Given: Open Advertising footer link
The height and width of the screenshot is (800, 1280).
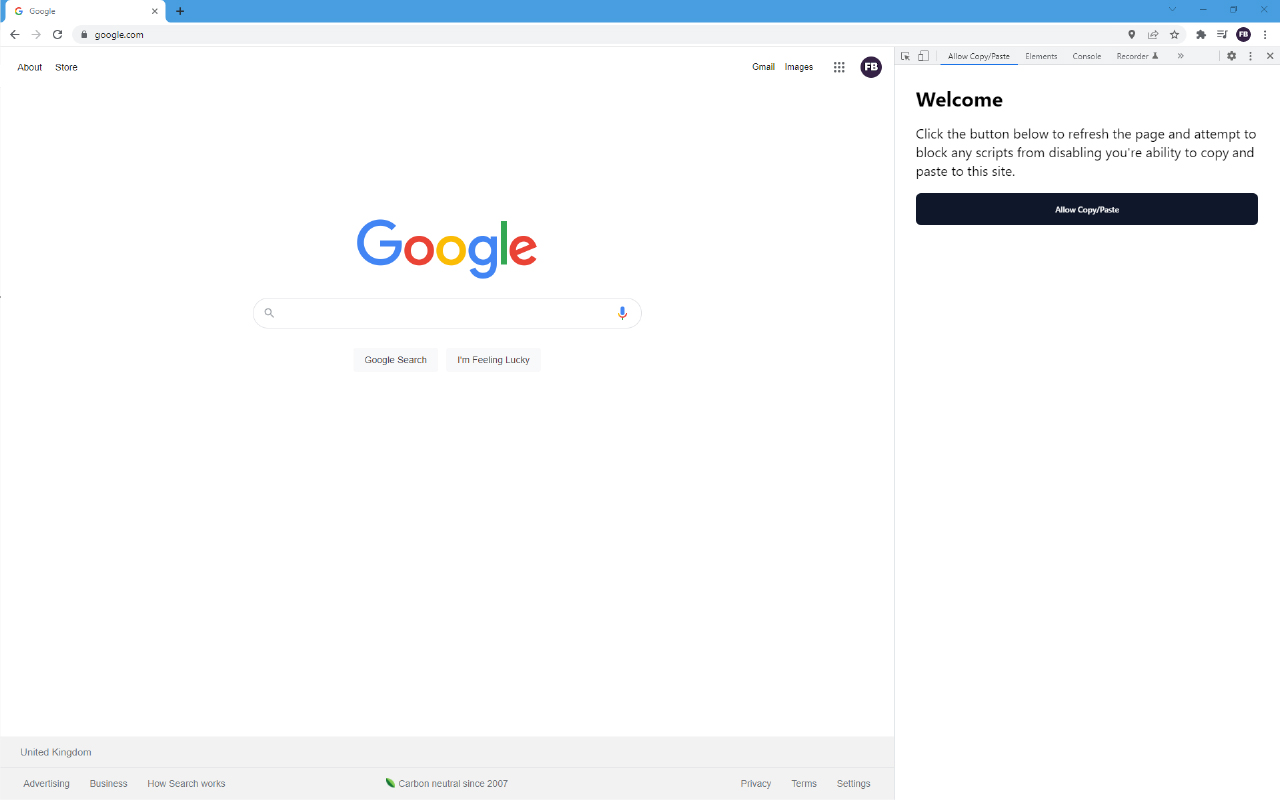Looking at the screenshot, I should click(x=47, y=784).
